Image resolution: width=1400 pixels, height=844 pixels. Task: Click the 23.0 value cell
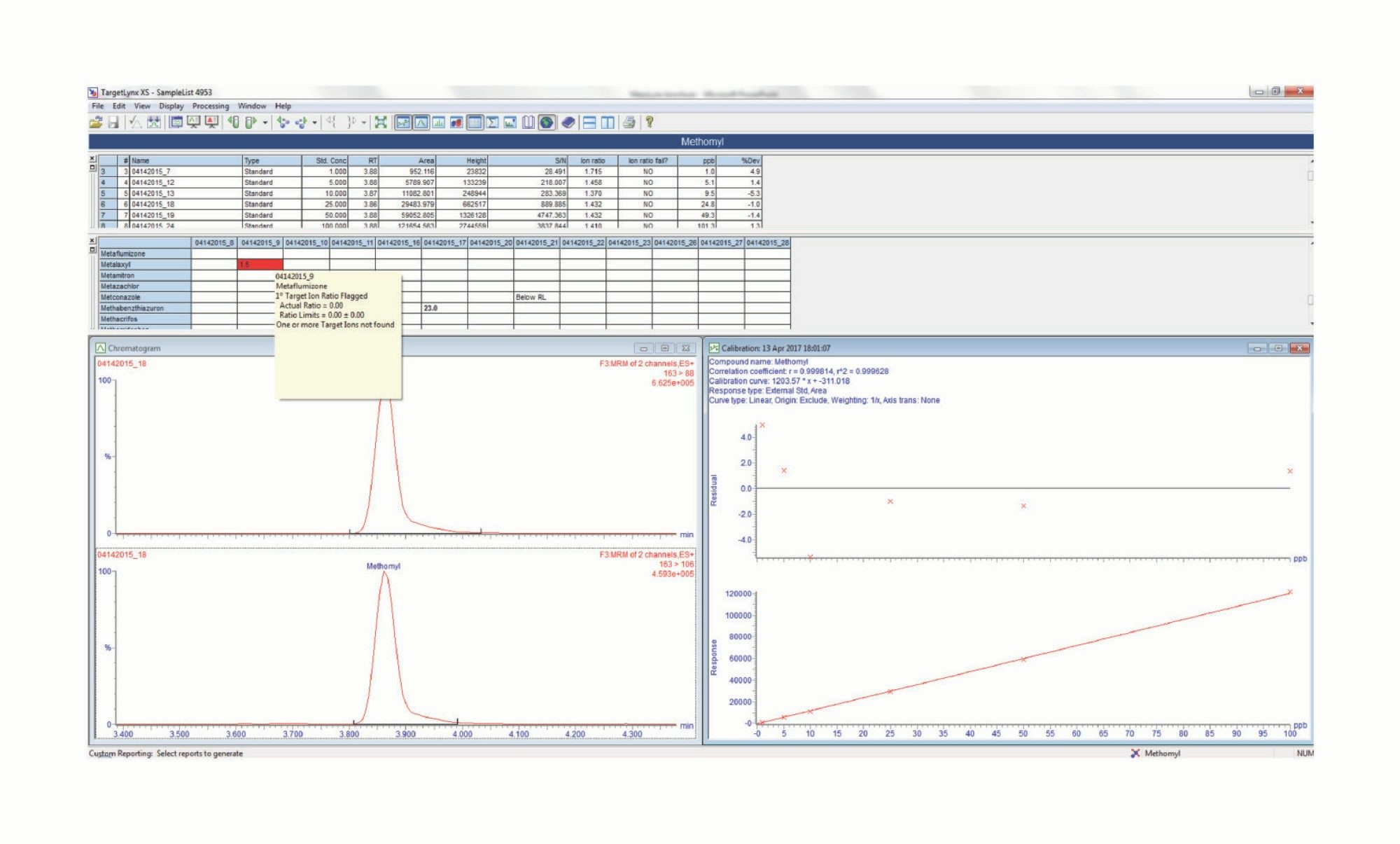444,308
